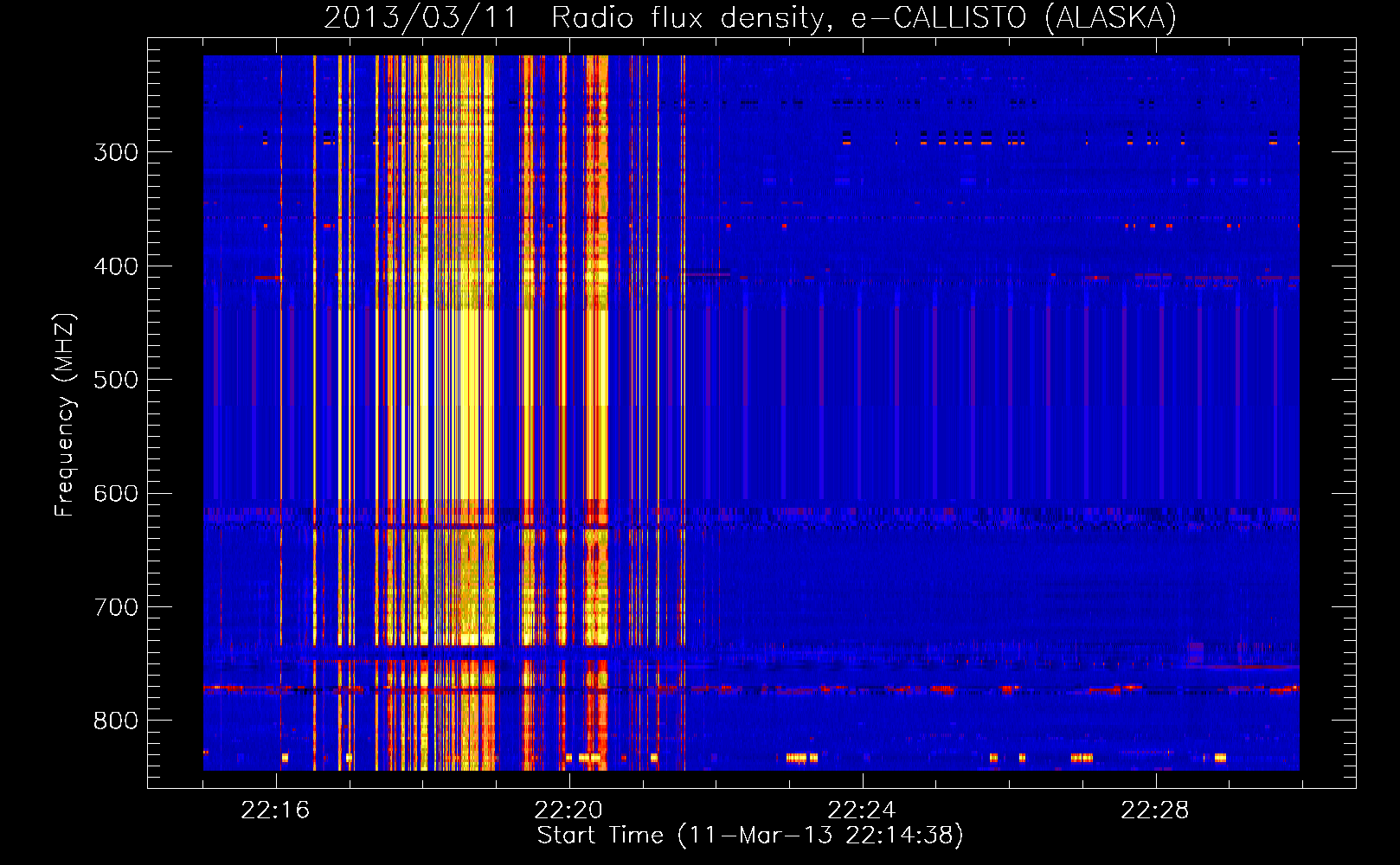The image size is (1400, 865).
Task: Click the "500" frequency tick label
Action: [116, 380]
